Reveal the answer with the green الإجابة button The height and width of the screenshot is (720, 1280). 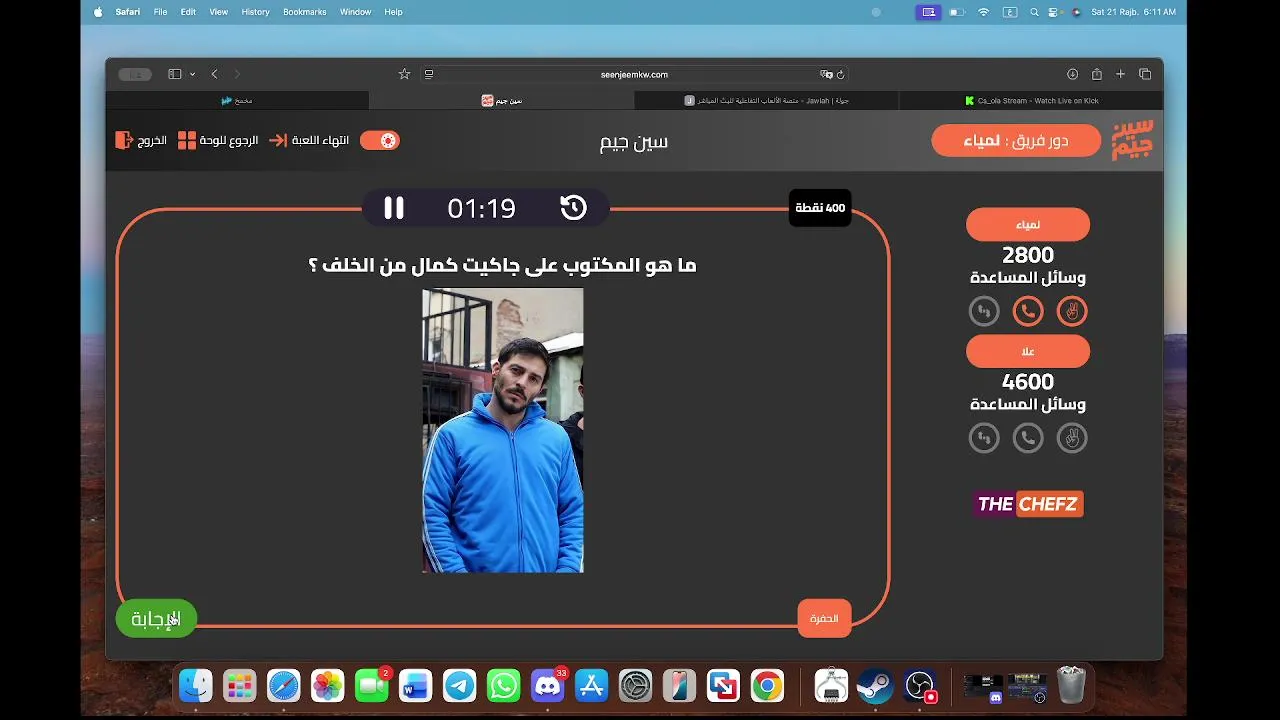tap(156, 619)
